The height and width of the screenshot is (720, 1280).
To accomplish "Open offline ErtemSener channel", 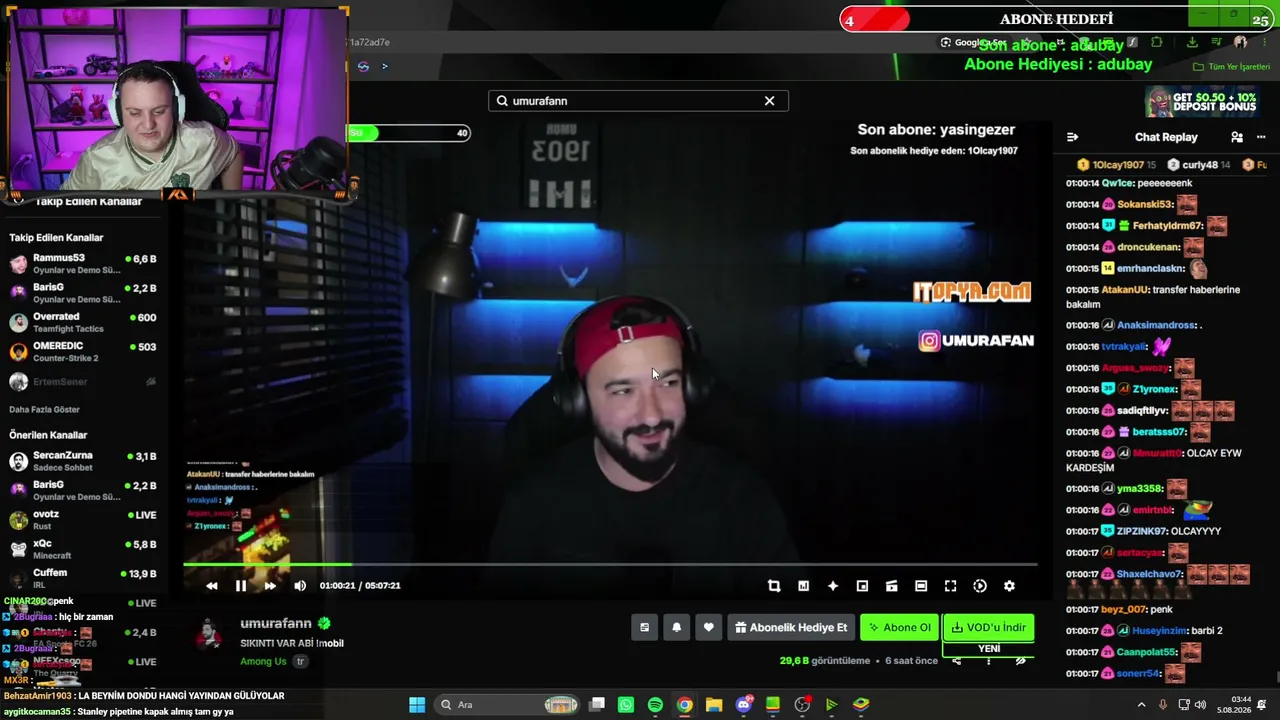I will (84, 381).
